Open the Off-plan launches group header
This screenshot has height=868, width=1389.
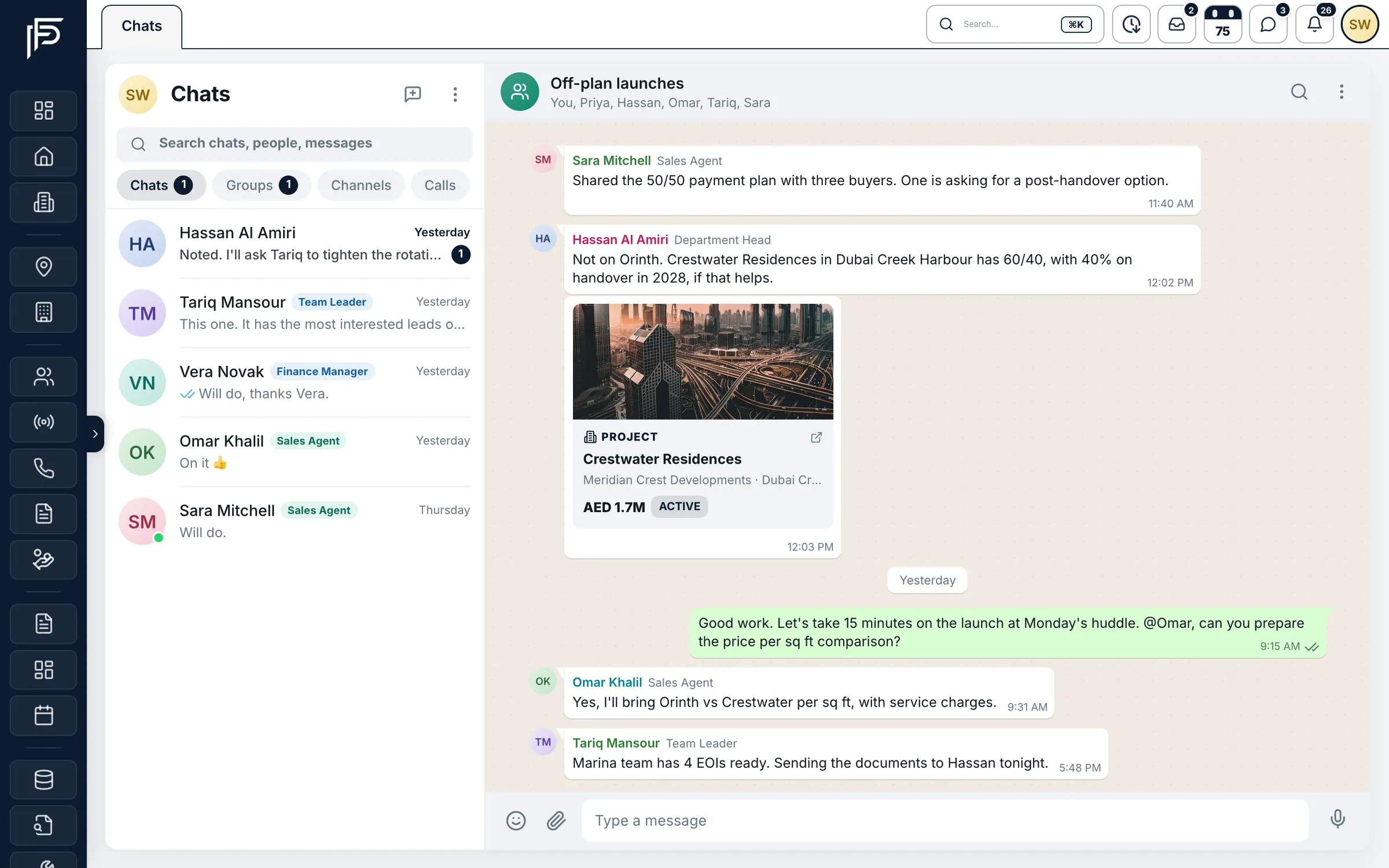point(660,92)
